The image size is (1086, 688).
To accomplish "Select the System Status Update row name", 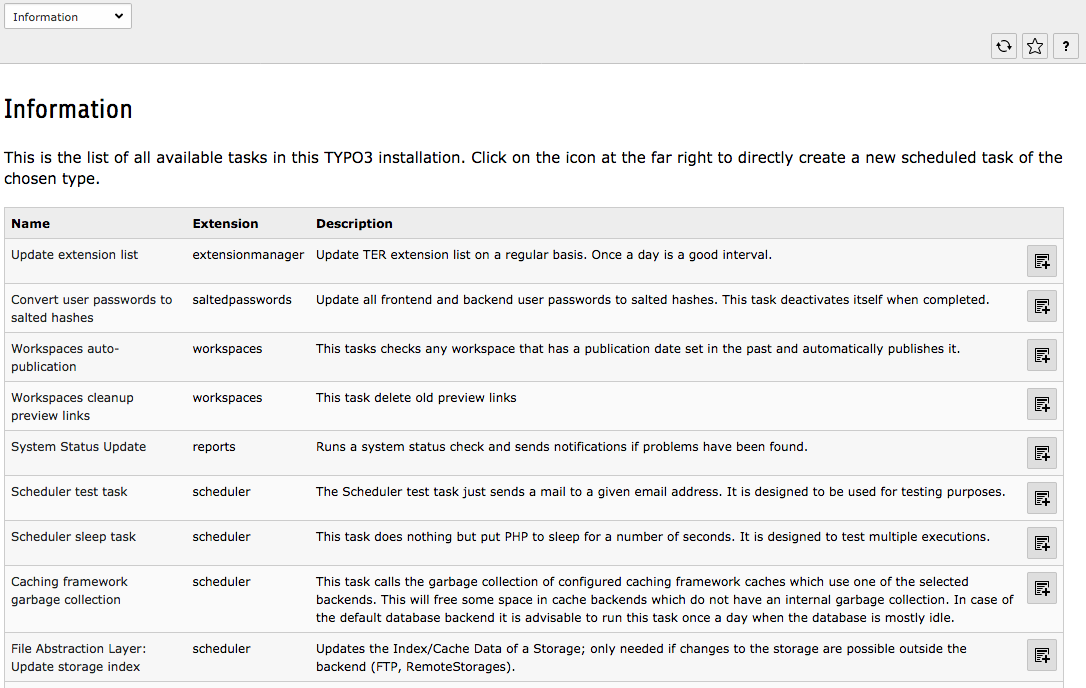I will (x=78, y=447).
